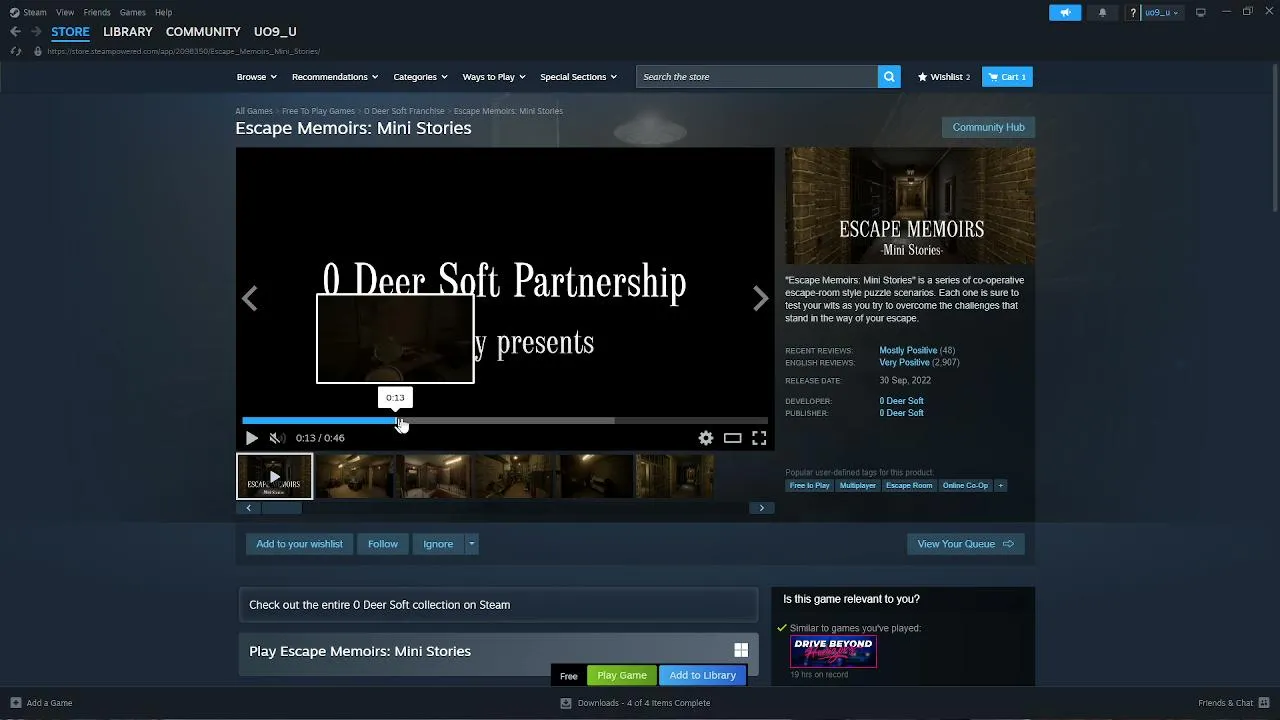The width and height of the screenshot is (1280, 720).
Task: Open the Multiplayer tag
Action: (x=858, y=486)
